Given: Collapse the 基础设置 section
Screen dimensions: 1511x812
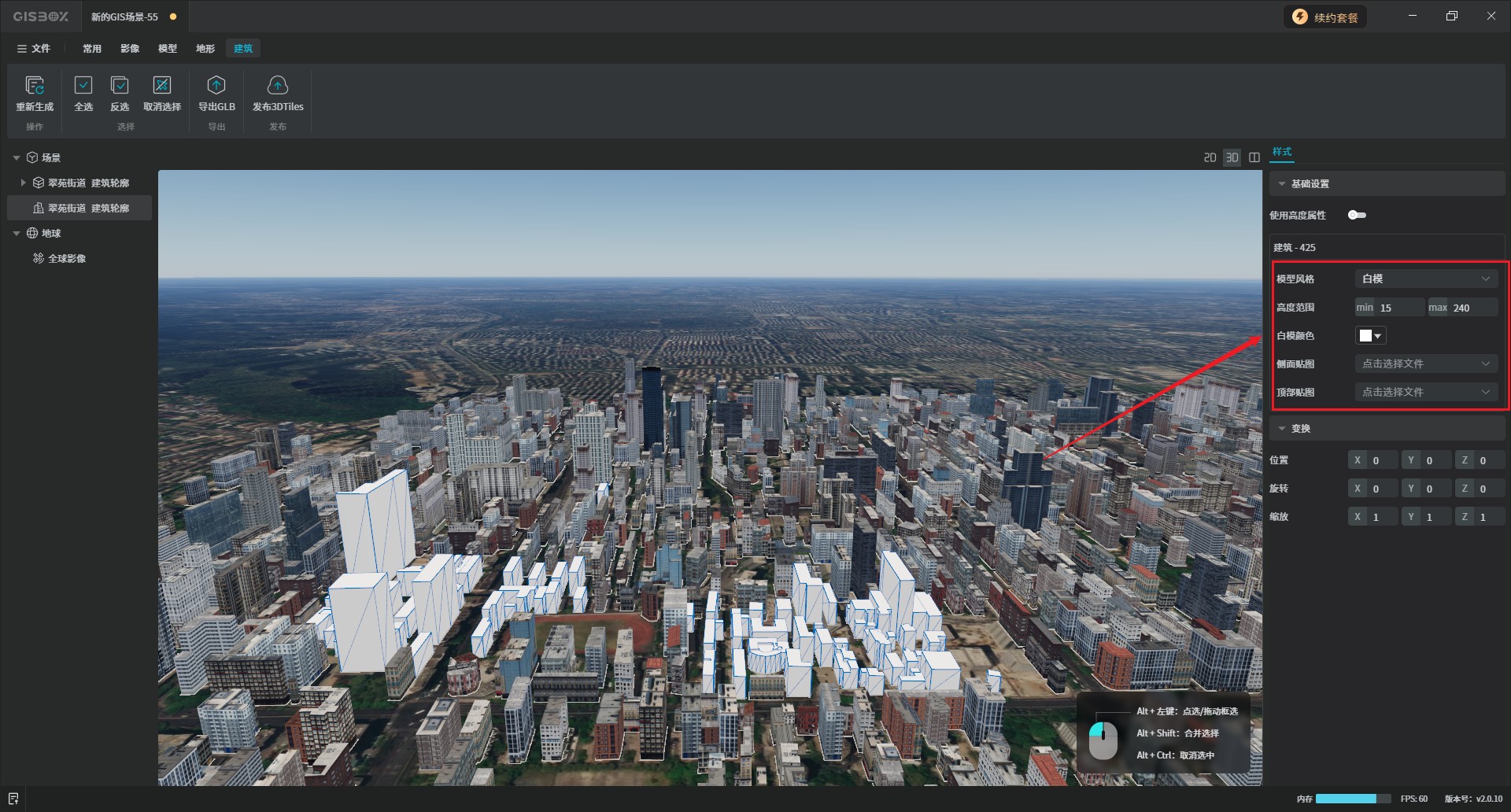Looking at the screenshot, I should click(1282, 184).
